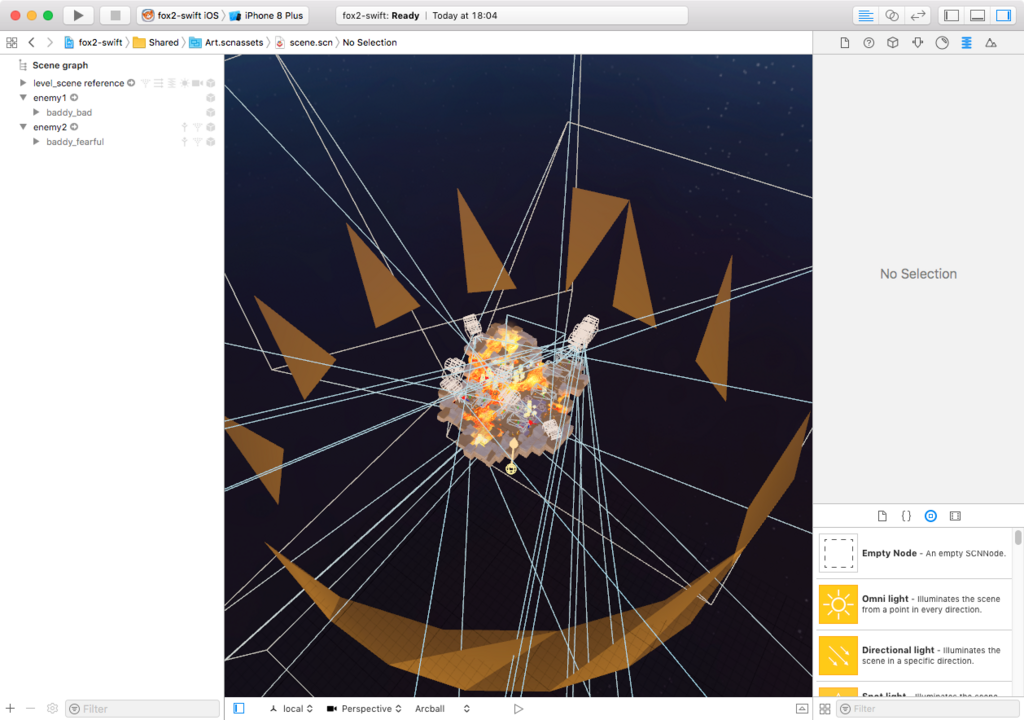Click the Scene graph header icon
This screenshot has width=1024, height=720.
pyautogui.click(x=23, y=65)
